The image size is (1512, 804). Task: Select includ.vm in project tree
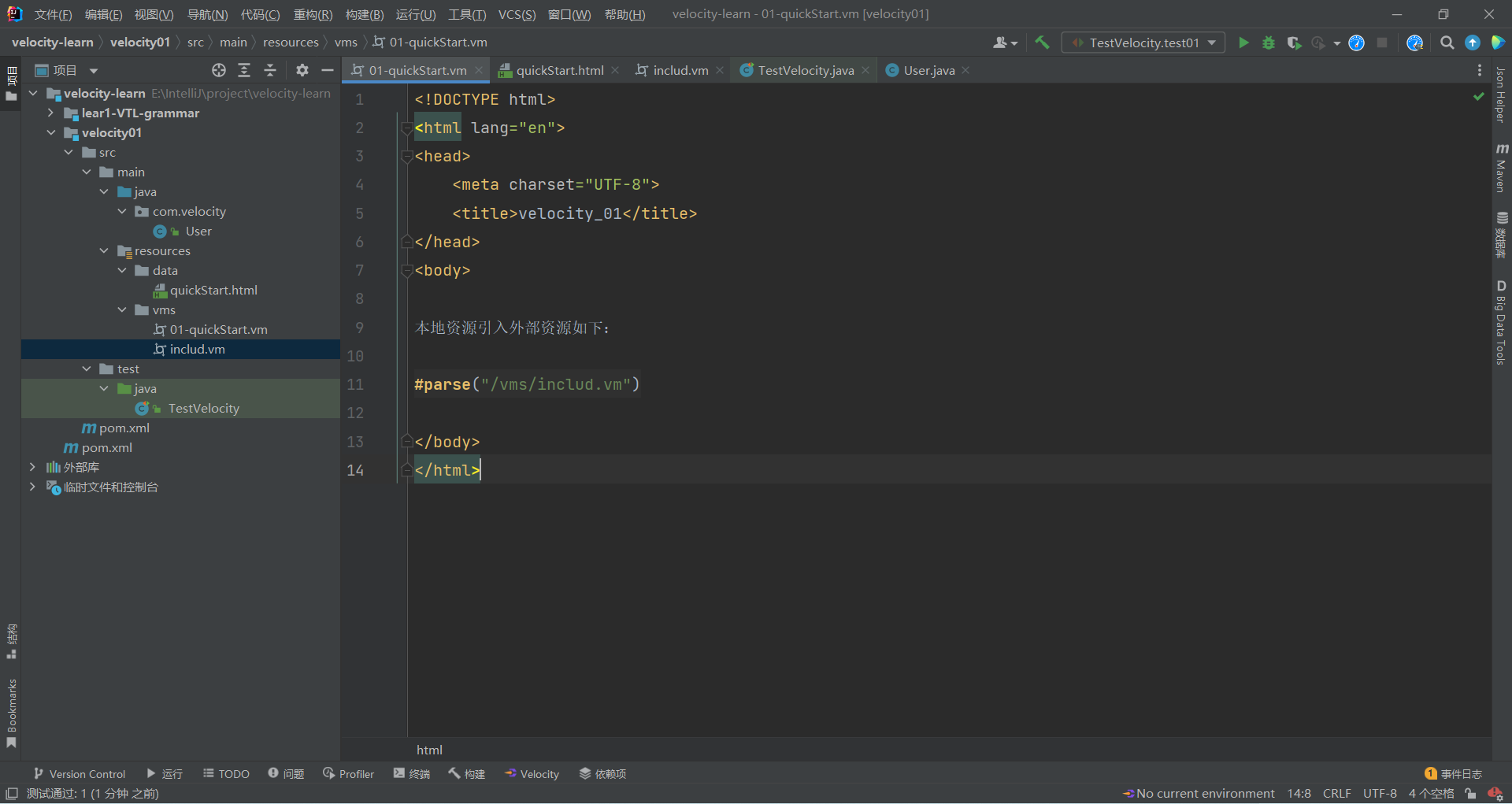[x=197, y=349]
